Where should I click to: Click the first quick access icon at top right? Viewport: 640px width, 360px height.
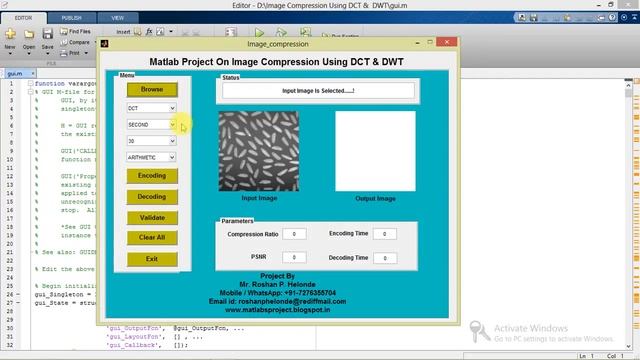tap(522, 18)
